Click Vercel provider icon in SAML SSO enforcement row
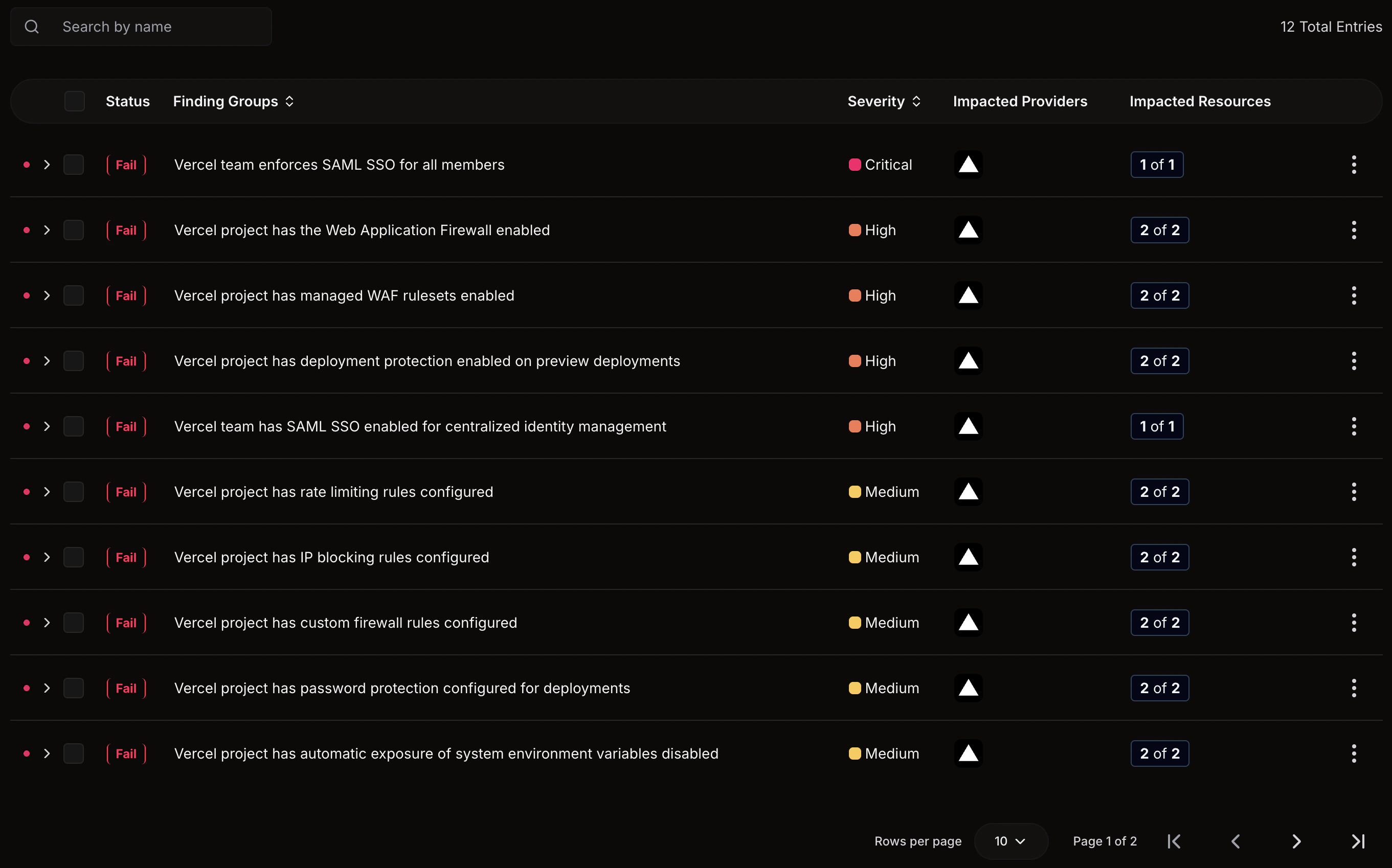Viewport: 1392px width, 868px height. click(968, 165)
